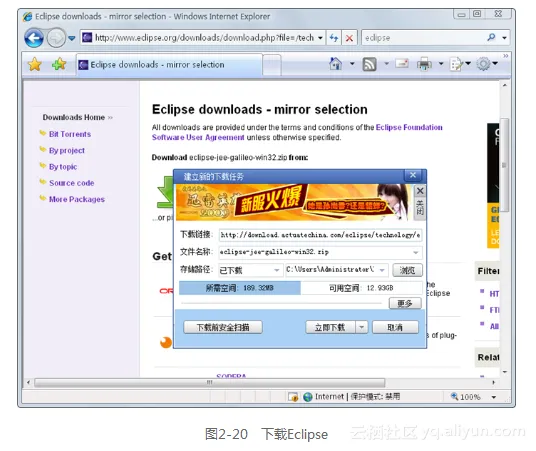536x451 pixels.
Task: Click the 取消 cancel button
Action: pyautogui.click(x=395, y=327)
